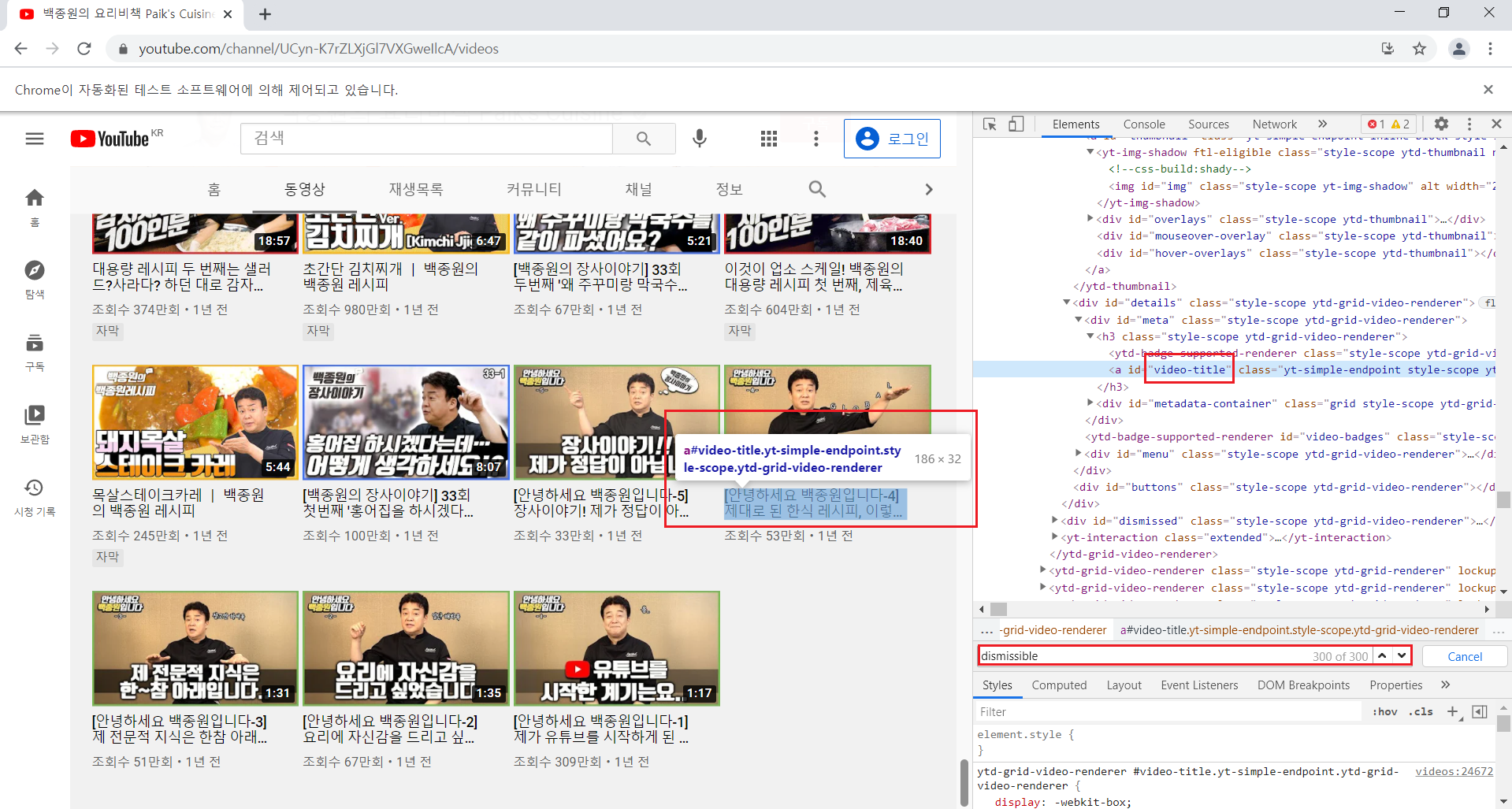This screenshot has width=1512, height=809.
Task: Show more Styles pane tabs chevron
Action: [x=1445, y=685]
